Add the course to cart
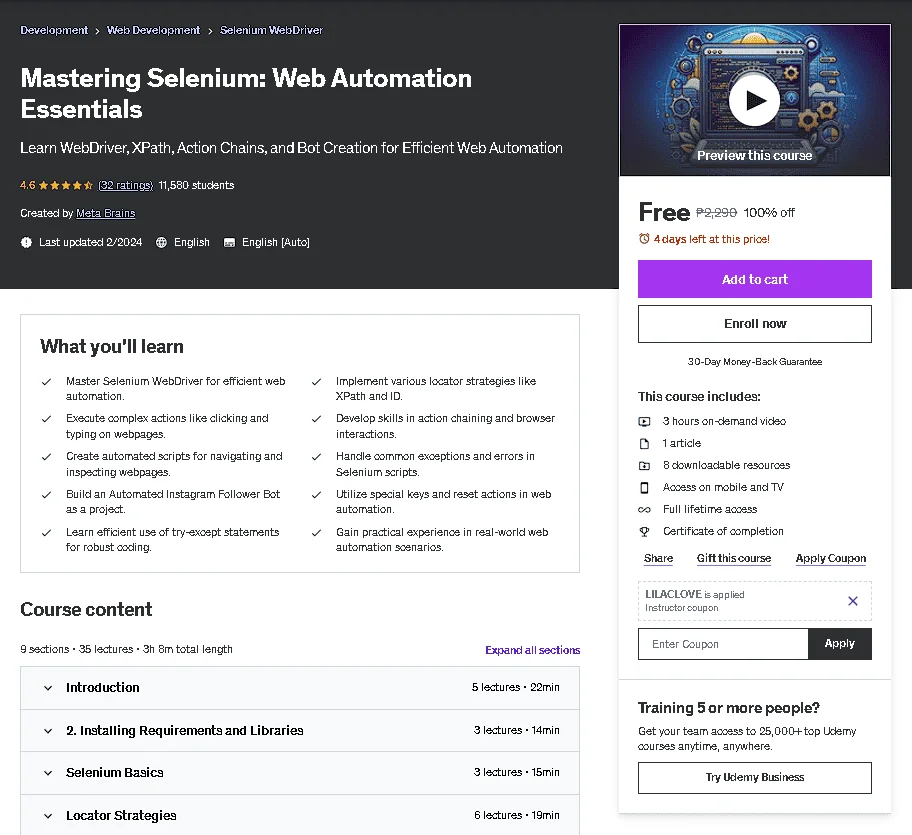The width and height of the screenshot is (912, 835). pos(754,279)
